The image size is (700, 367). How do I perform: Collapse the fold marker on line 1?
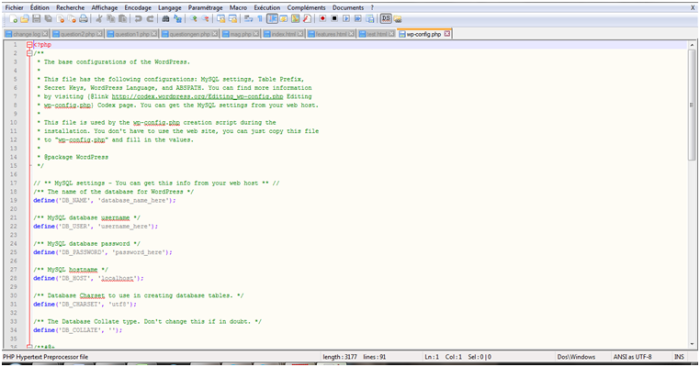[x=29, y=45]
